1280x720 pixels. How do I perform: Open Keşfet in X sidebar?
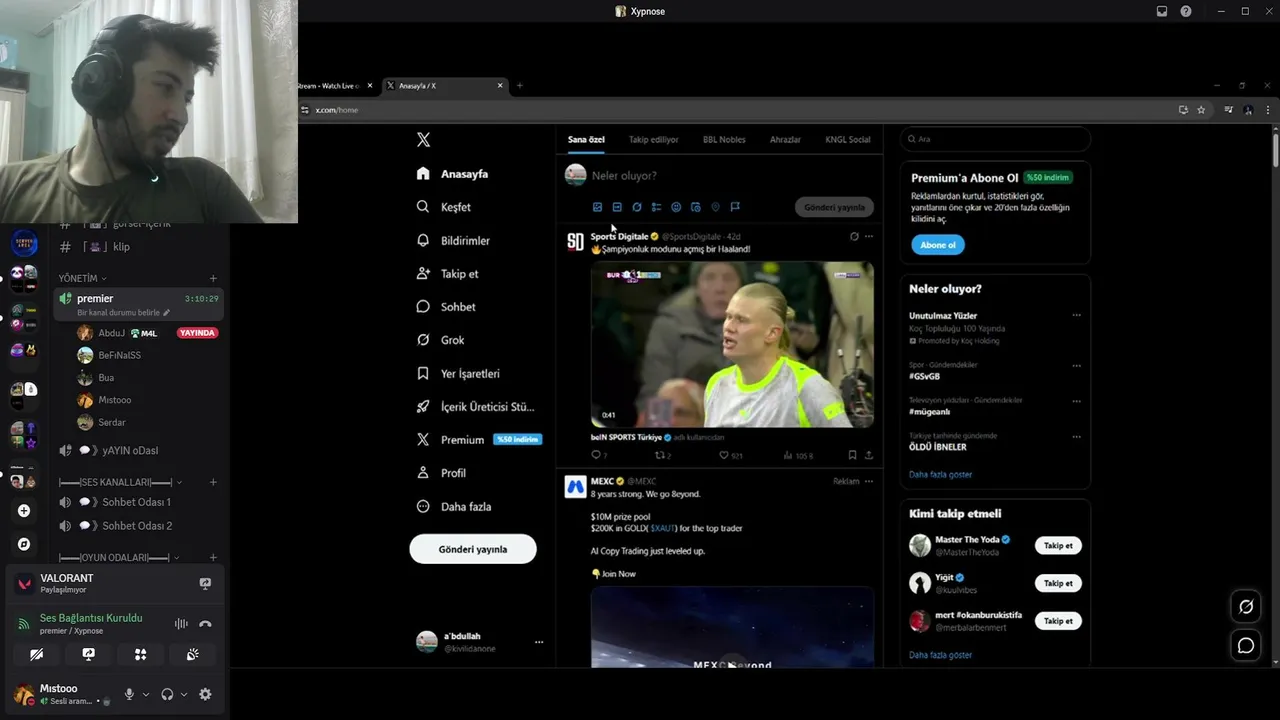coord(444,207)
